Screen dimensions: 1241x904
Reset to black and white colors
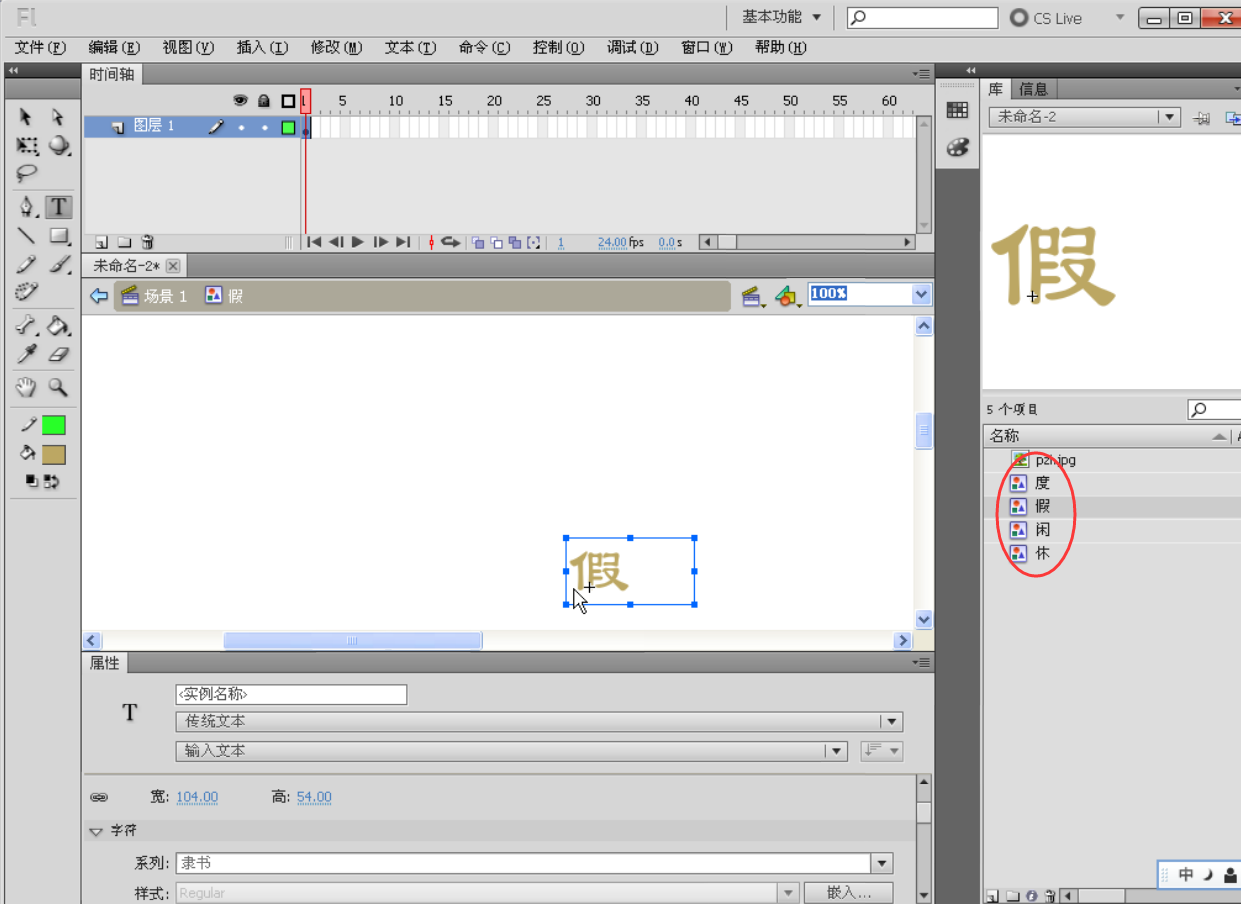point(31,482)
